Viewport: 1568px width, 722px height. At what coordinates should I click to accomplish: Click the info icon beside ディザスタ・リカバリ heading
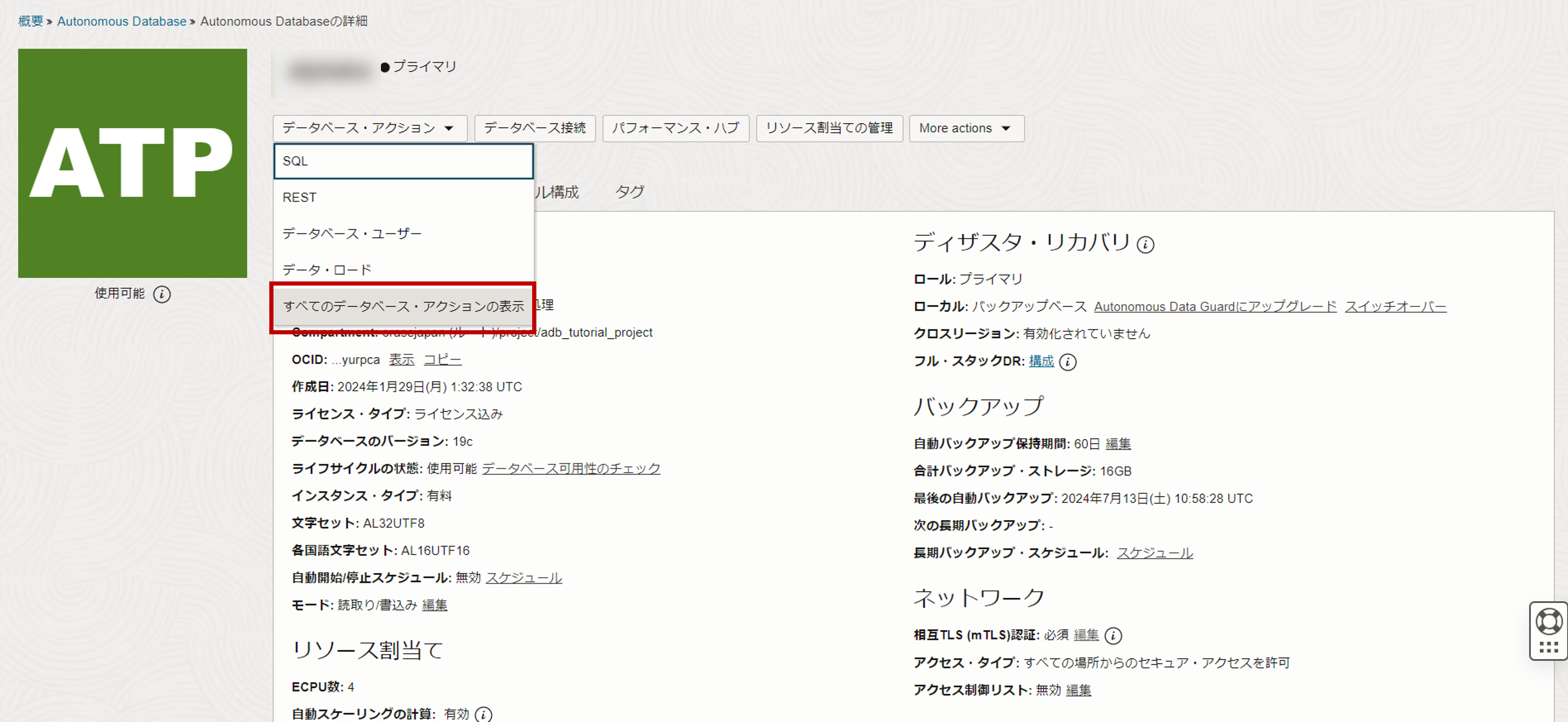coord(1145,244)
